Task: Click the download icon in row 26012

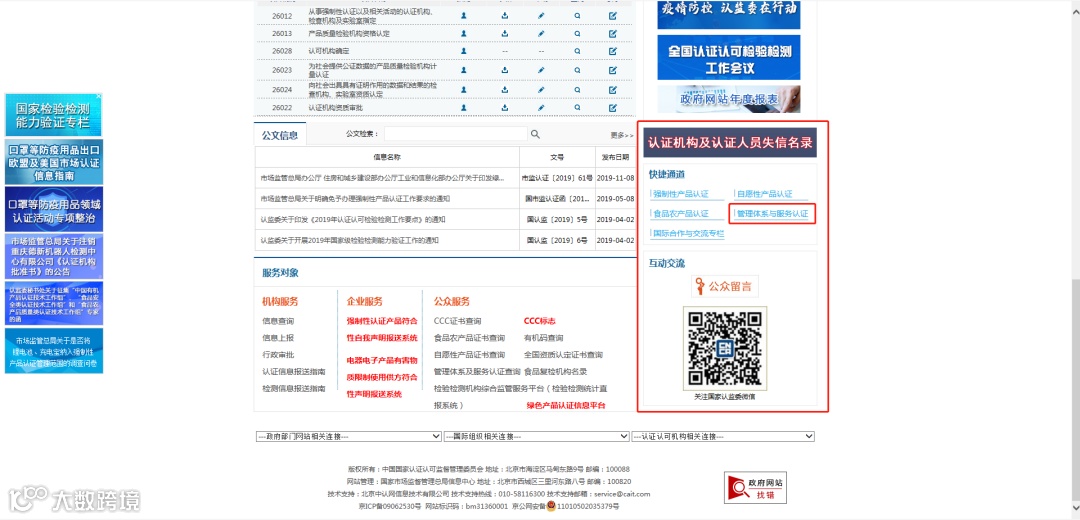Action: [505, 14]
